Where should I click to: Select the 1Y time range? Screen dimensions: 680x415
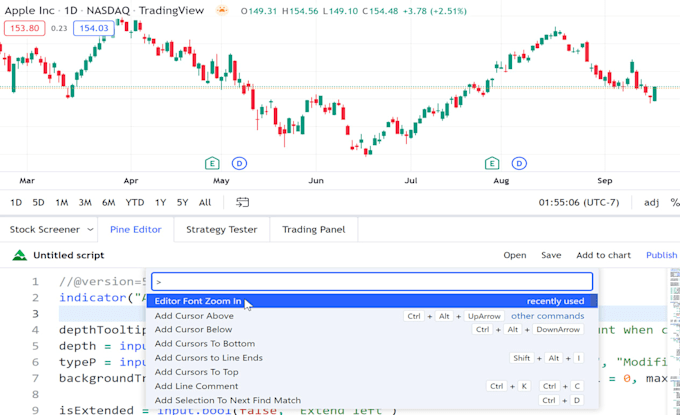click(x=160, y=203)
